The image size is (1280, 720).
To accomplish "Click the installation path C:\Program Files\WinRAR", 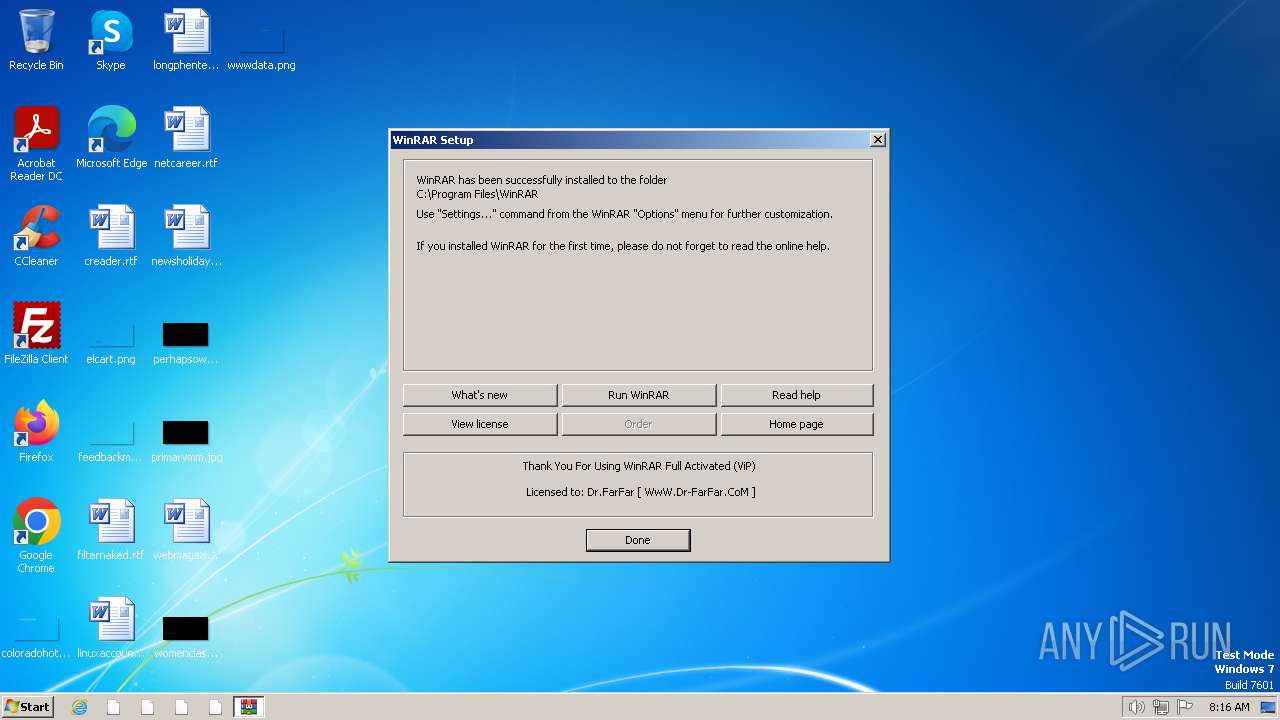I will pos(477,194).
